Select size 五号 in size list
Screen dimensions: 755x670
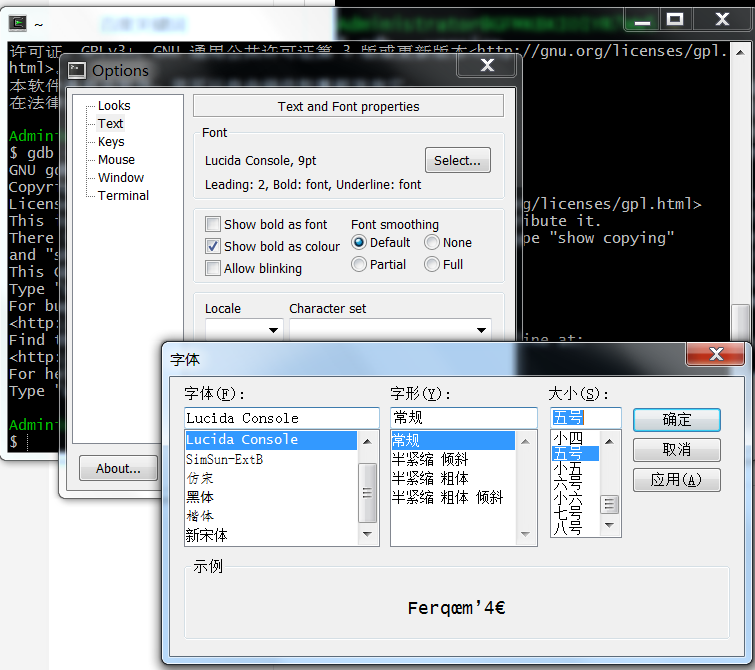[575, 453]
